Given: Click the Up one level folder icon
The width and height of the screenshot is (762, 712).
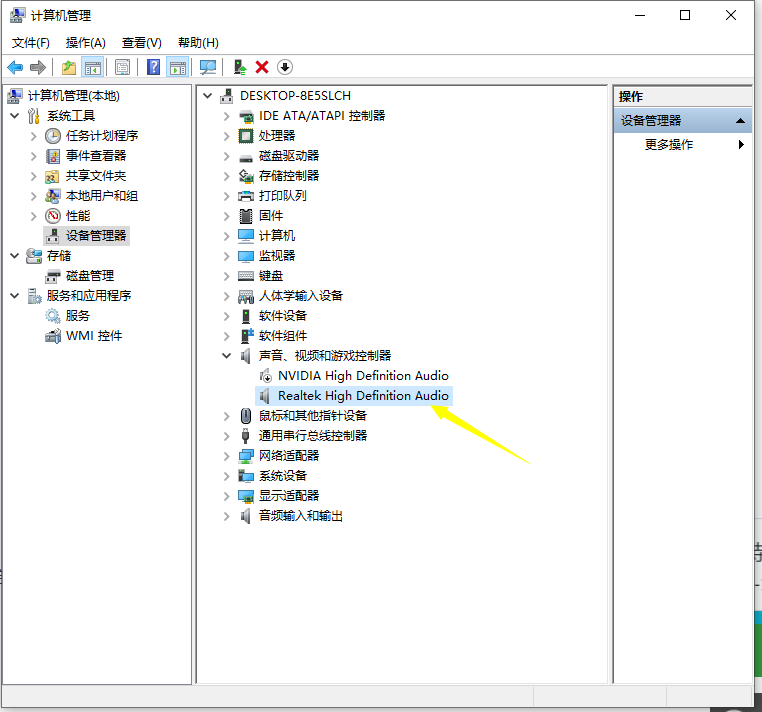Looking at the screenshot, I should point(68,67).
